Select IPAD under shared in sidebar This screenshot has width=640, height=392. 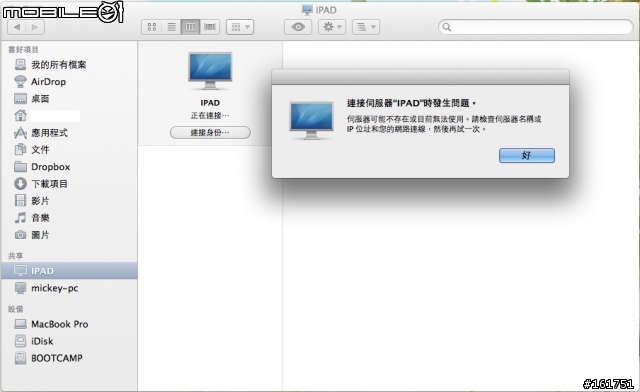pos(69,271)
